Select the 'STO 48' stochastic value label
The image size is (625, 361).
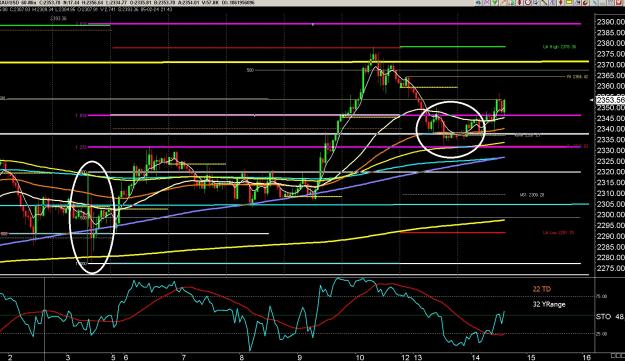pyautogui.click(x=609, y=317)
